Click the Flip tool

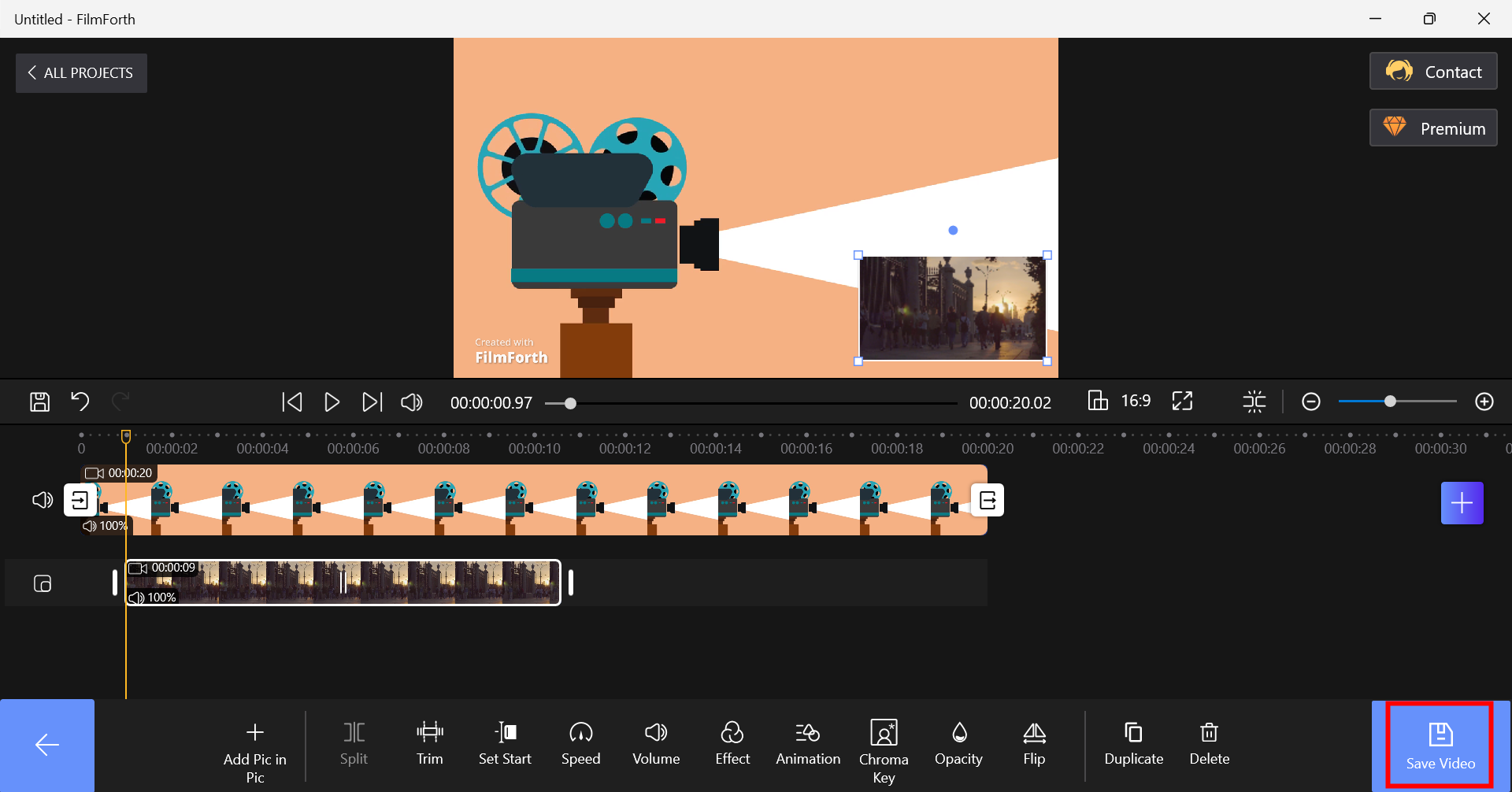coord(1034,745)
